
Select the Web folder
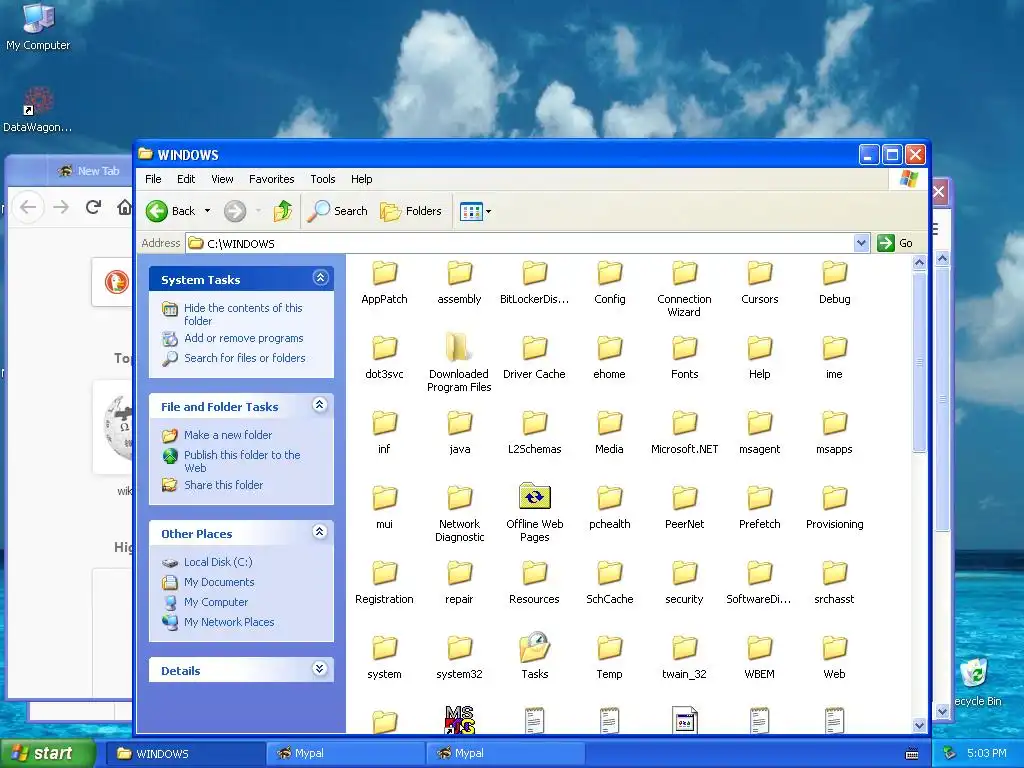(835, 658)
